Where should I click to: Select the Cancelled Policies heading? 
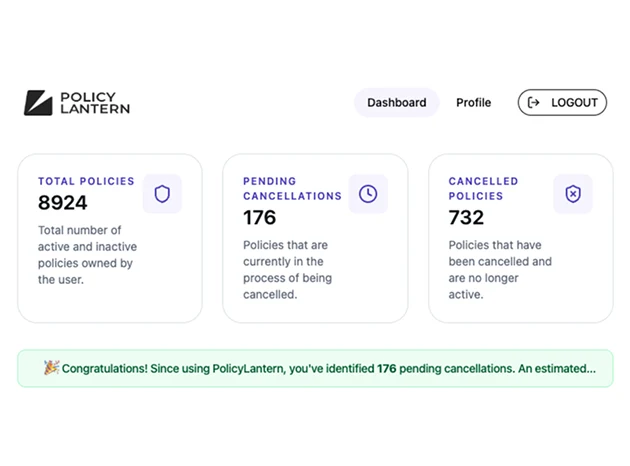(483, 188)
